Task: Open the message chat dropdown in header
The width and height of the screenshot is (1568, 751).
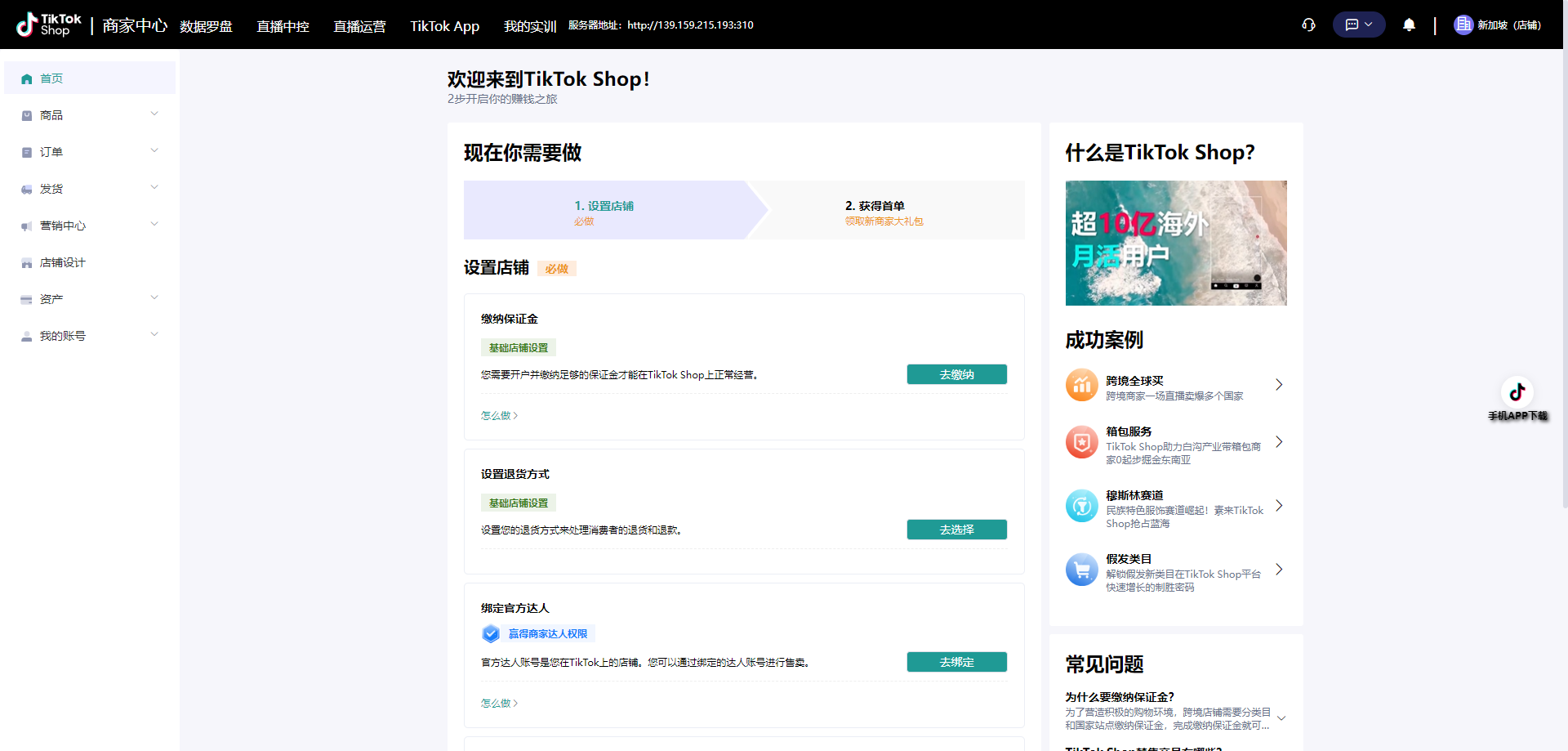Action: pyautogui.click(x=1358, y=25)
